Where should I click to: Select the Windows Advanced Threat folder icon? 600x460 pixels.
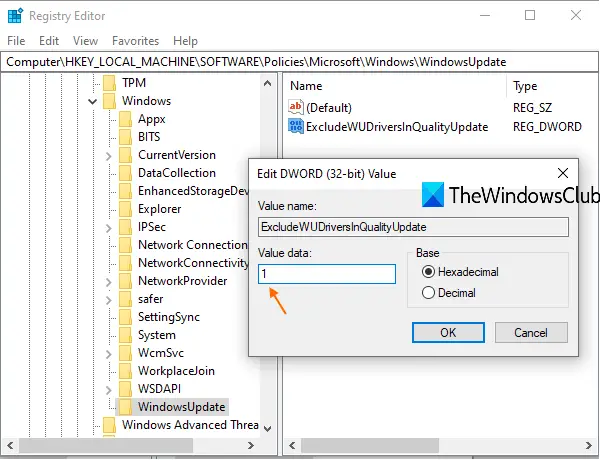109,425
